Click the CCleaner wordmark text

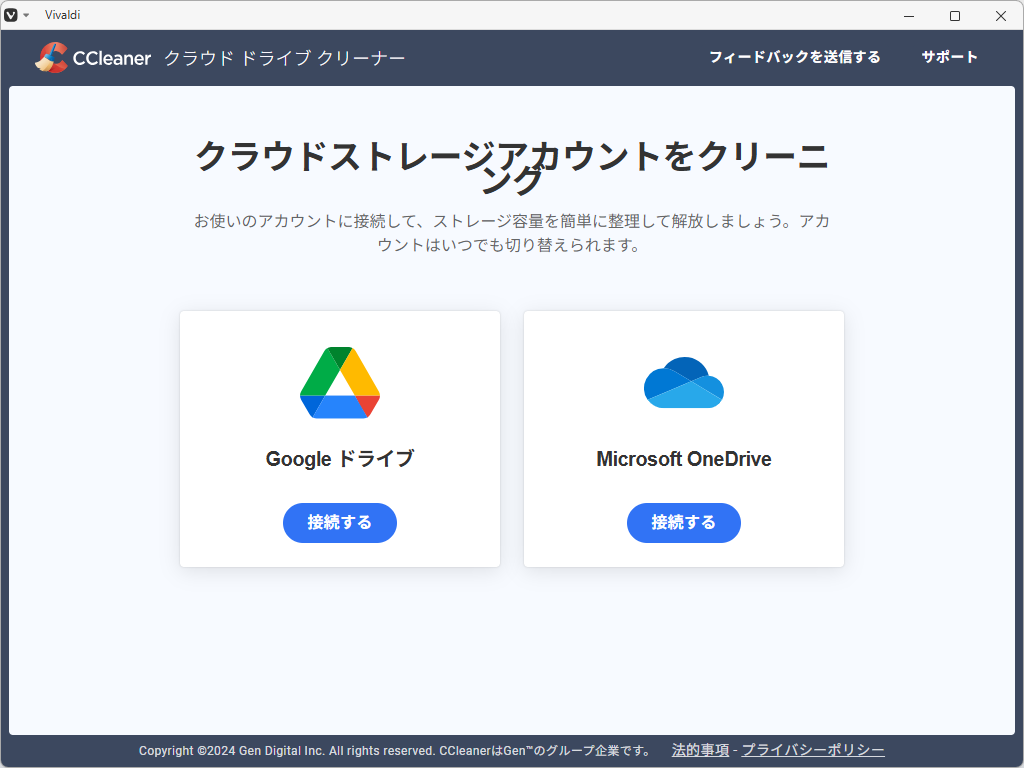pyautogui.click(x=112, y=58)
